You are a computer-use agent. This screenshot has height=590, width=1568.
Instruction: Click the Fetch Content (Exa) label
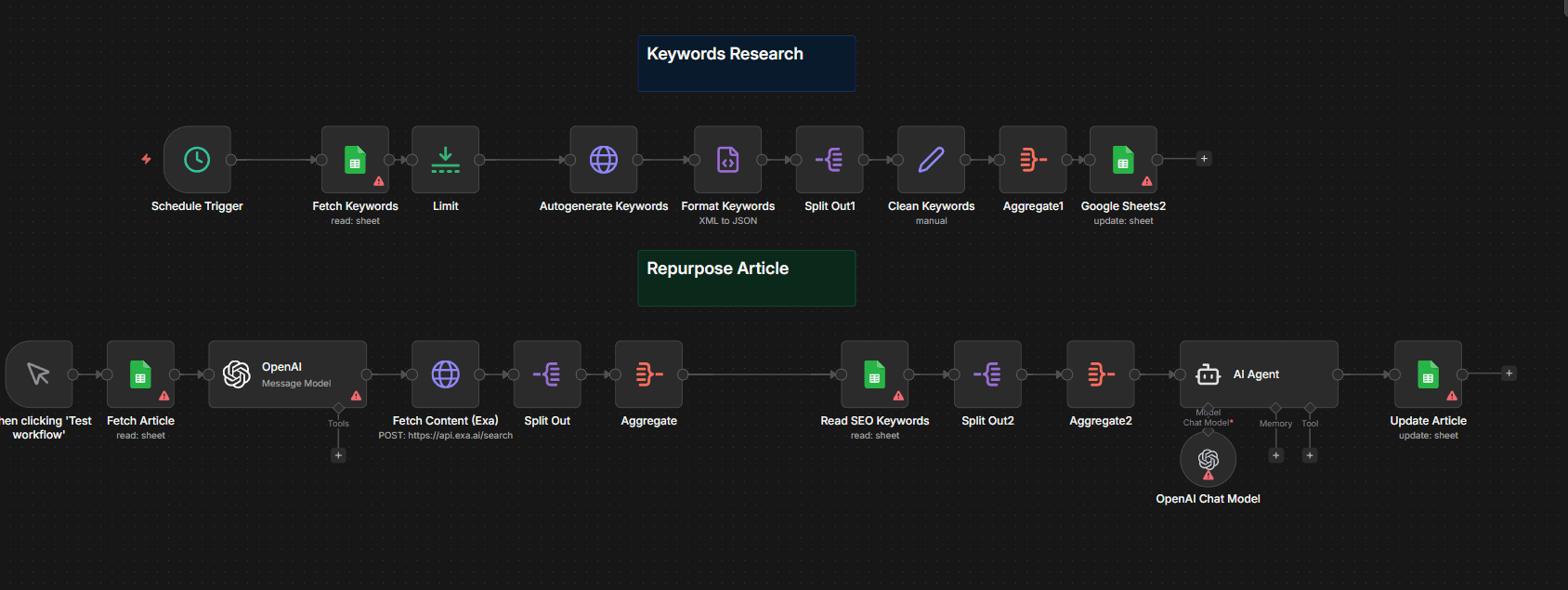coord(446,421)
